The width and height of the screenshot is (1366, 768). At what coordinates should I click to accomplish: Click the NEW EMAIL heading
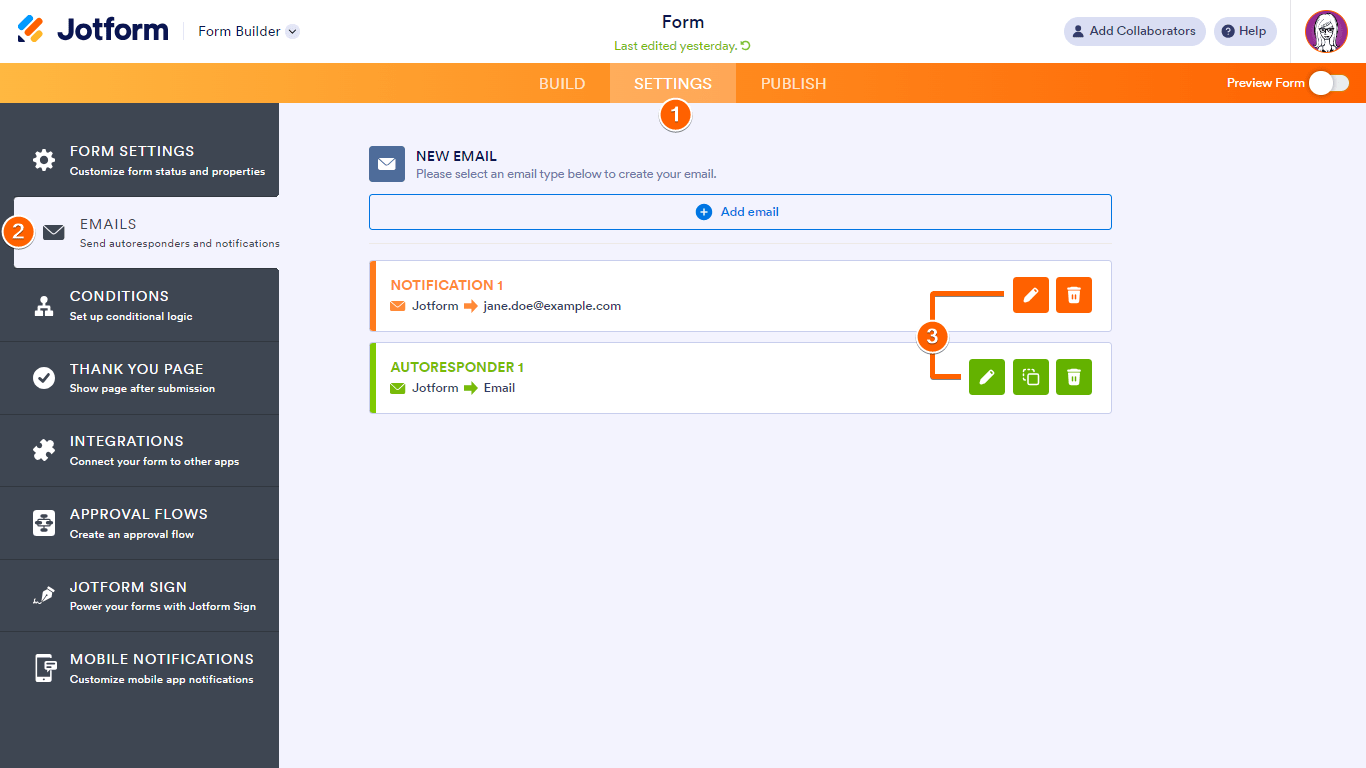point(456,156)
